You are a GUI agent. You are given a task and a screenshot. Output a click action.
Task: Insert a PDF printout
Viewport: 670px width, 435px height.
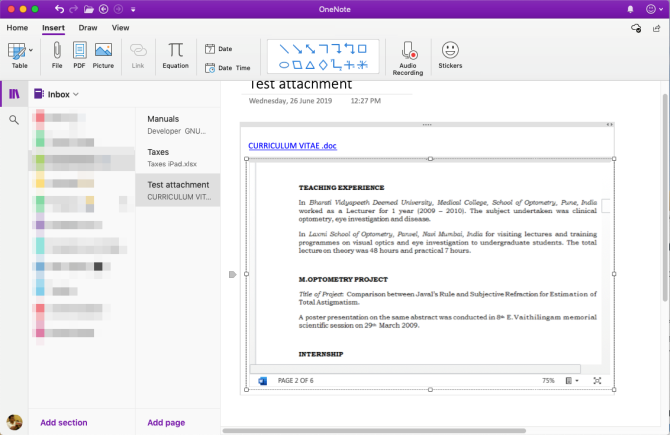79,53
